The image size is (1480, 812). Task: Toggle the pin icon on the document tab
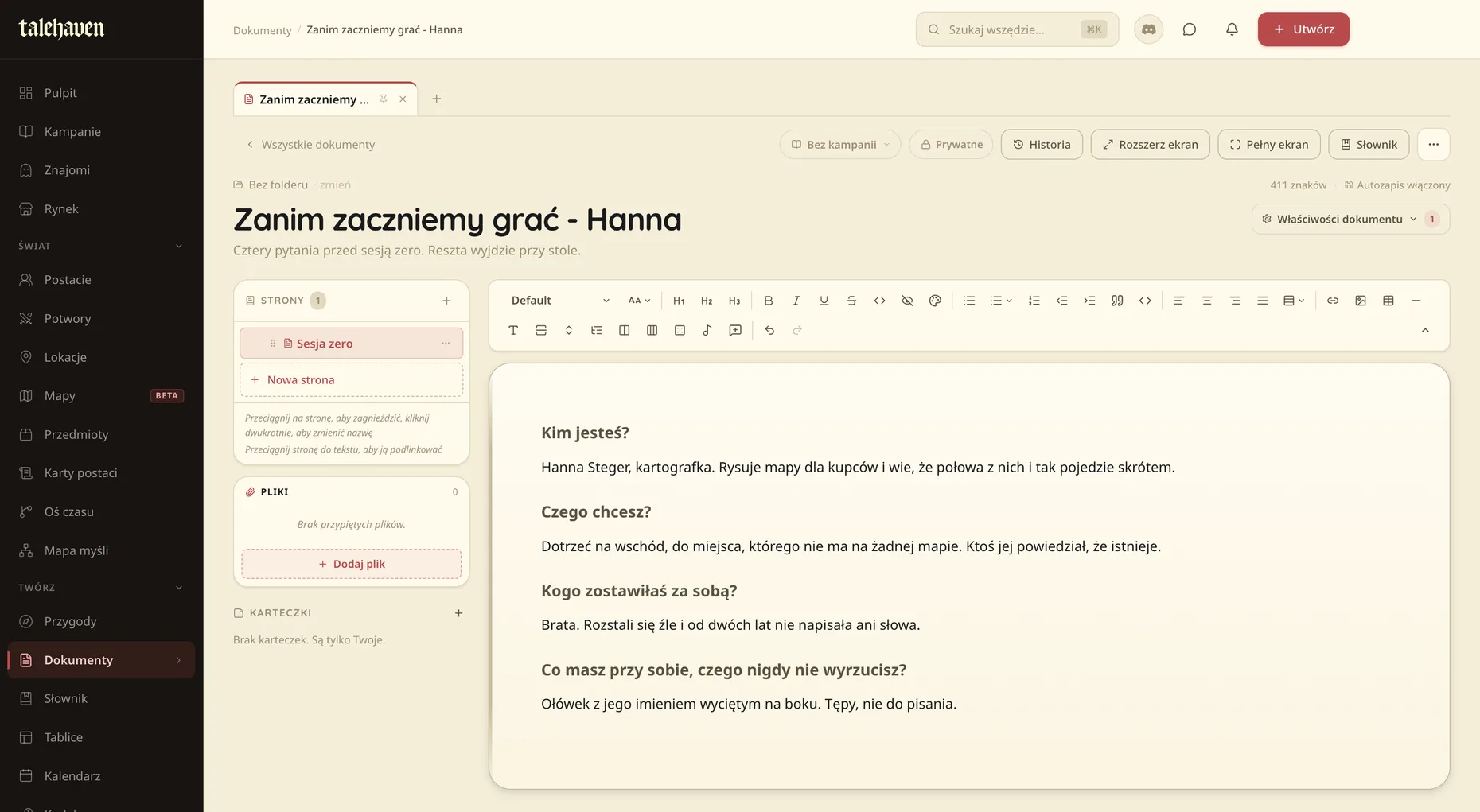pyautogui.click(x=383, y=99)
